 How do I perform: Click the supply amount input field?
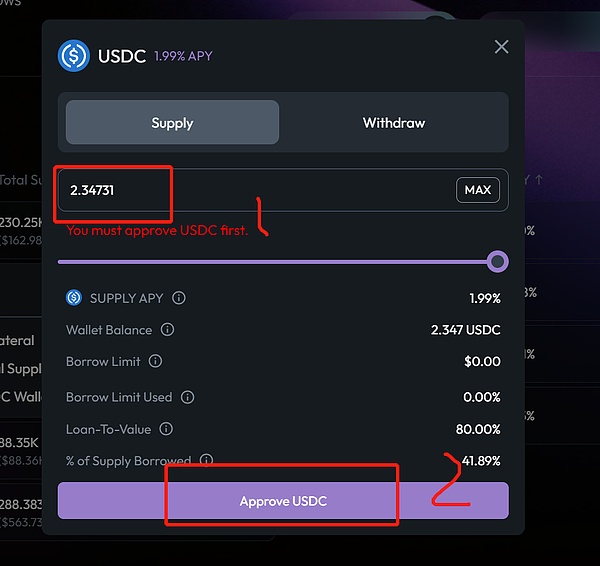pyautogui.click(x=250, y=190)
